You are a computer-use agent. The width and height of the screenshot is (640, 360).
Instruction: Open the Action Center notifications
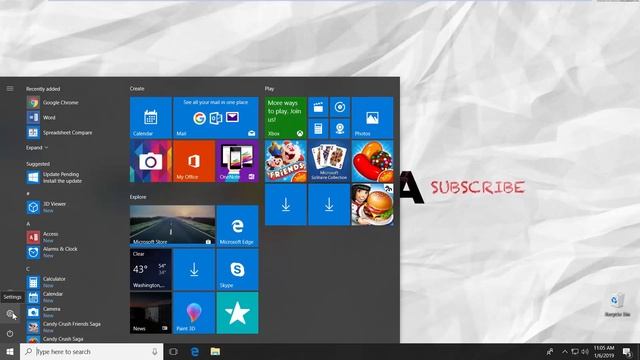[627, 351]
